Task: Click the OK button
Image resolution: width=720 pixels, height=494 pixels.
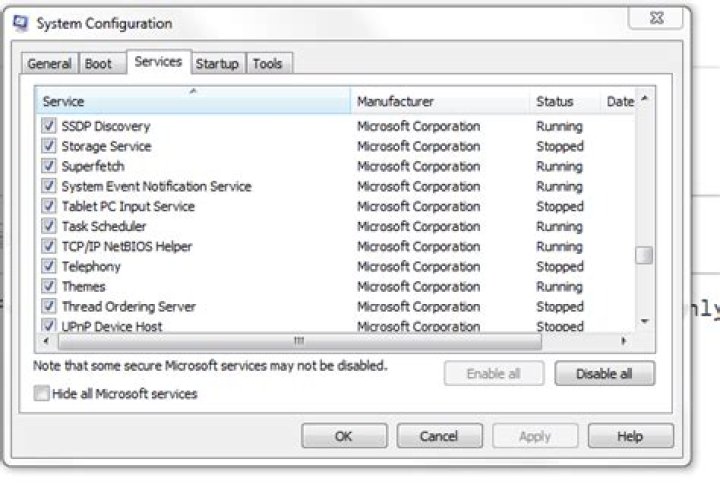Action: 344,436
